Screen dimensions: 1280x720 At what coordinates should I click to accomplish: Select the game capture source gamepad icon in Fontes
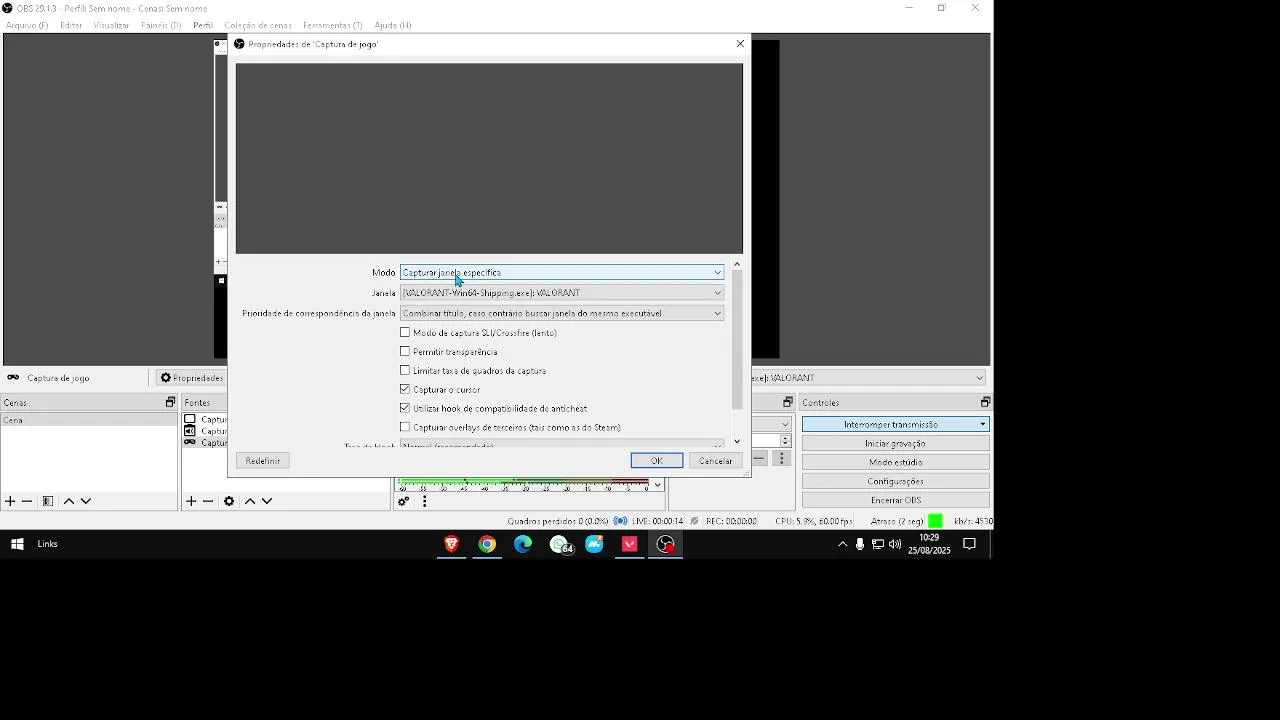point(190,442)
